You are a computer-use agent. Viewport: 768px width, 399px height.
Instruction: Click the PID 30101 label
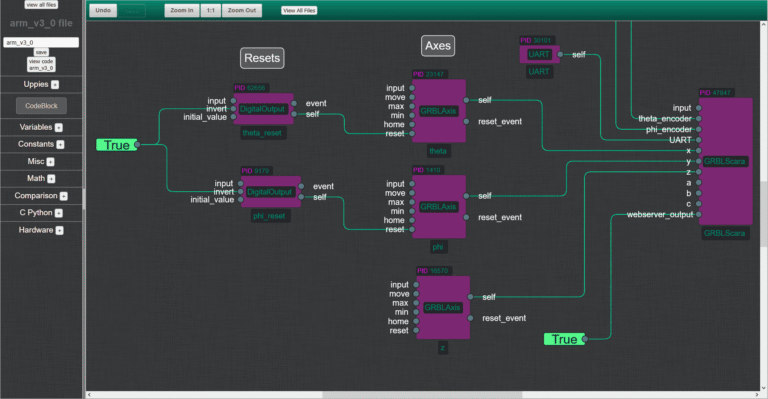(x=536, y=41)
